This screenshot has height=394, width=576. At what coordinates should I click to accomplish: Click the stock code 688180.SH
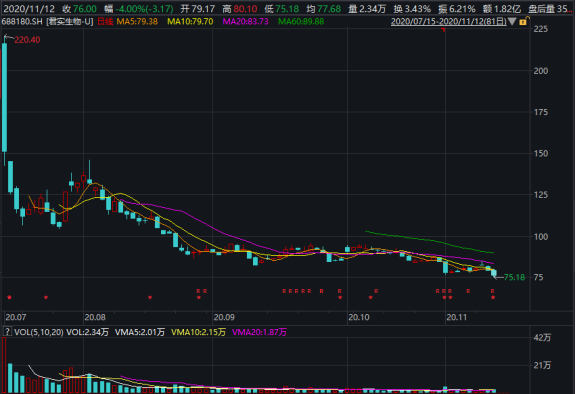pyautogui.click(x=22, y=22)
